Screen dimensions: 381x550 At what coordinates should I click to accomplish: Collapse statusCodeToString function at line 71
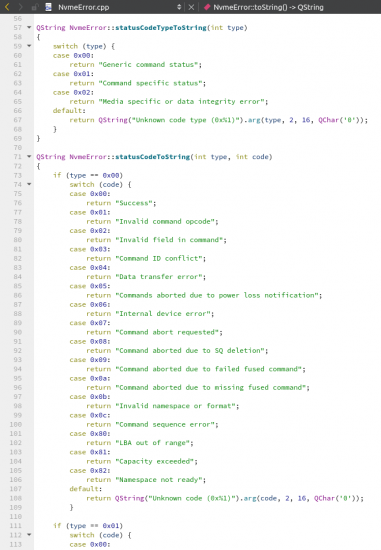(29, 156)
